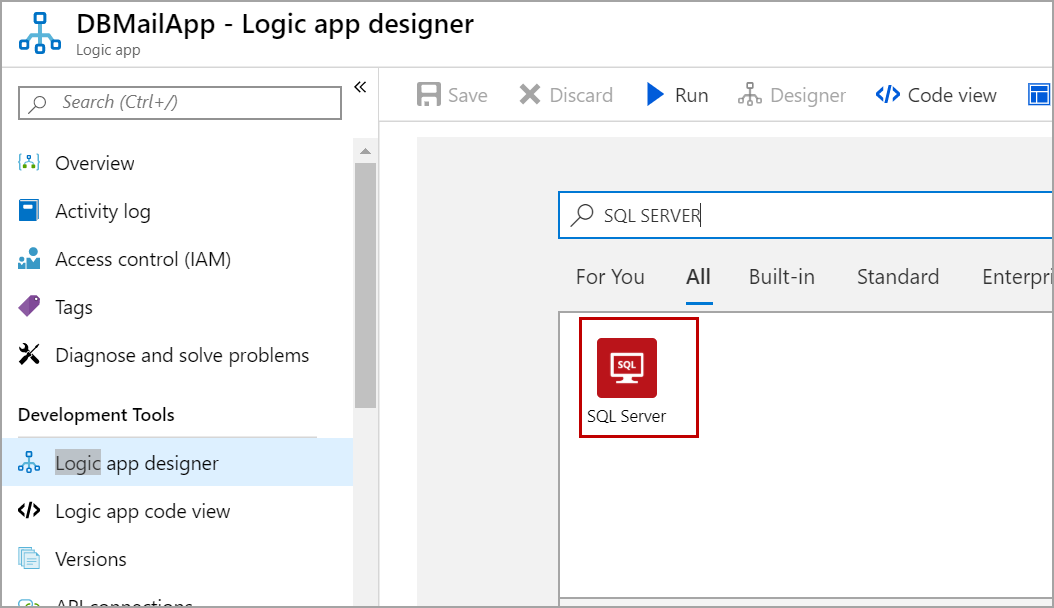Open Code view from the toolbar
This screenshot has width=1054, height=608.
pos(936,95)
